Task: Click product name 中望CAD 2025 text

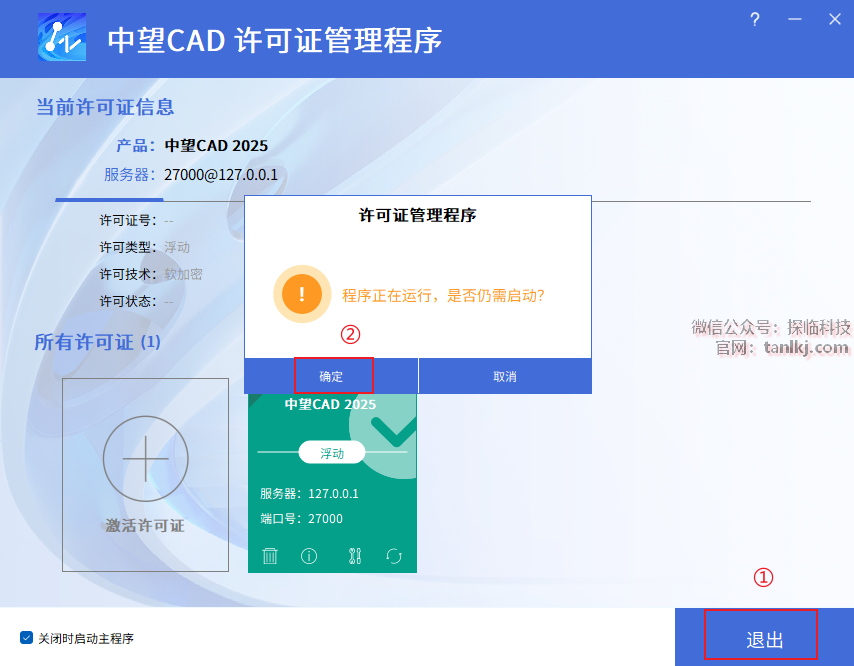Action: (x=216, y=145)
